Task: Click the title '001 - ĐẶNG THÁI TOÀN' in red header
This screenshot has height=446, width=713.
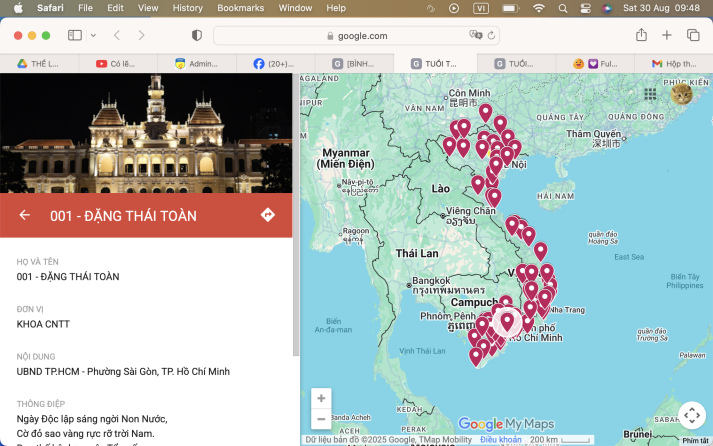Action: 123,216
